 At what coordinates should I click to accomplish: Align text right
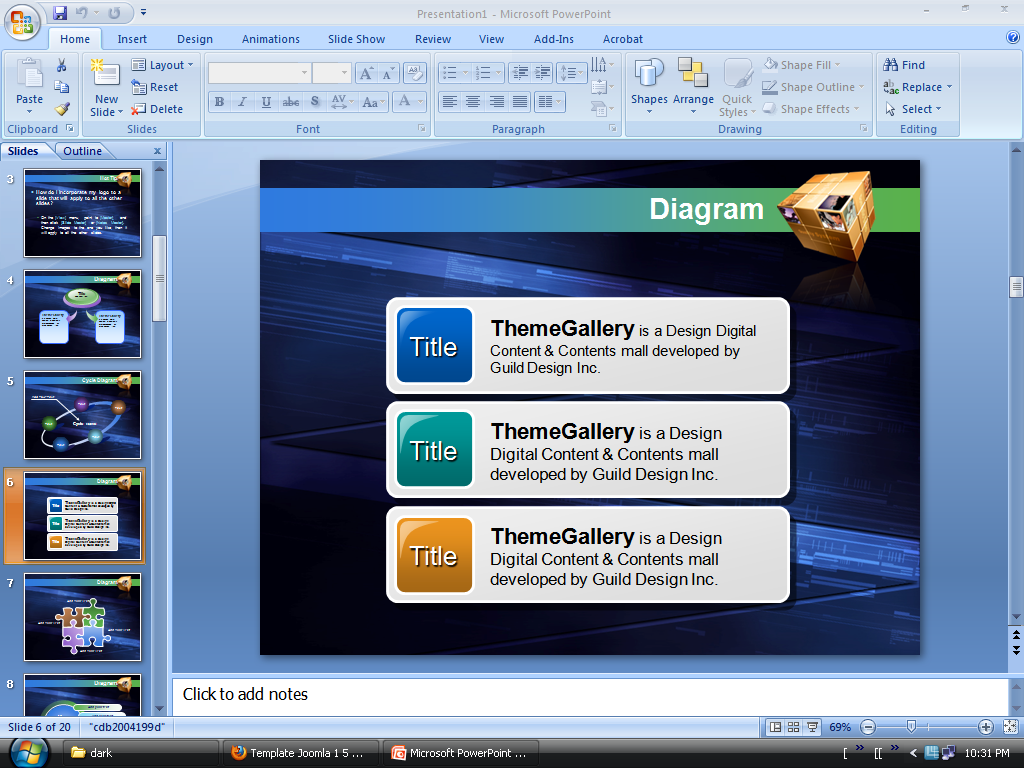coord(496,102)
